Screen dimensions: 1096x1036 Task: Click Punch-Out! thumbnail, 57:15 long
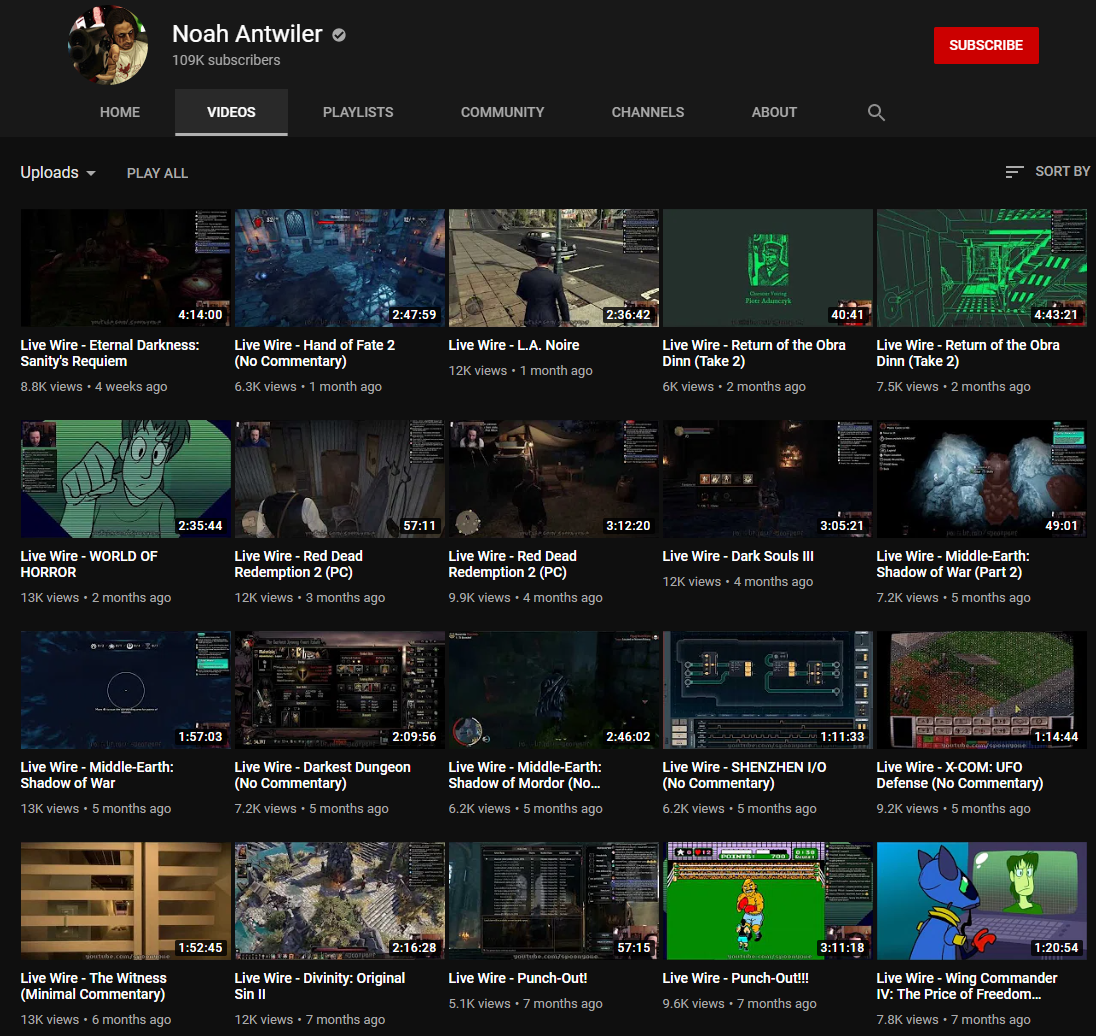tap(554, 901)
